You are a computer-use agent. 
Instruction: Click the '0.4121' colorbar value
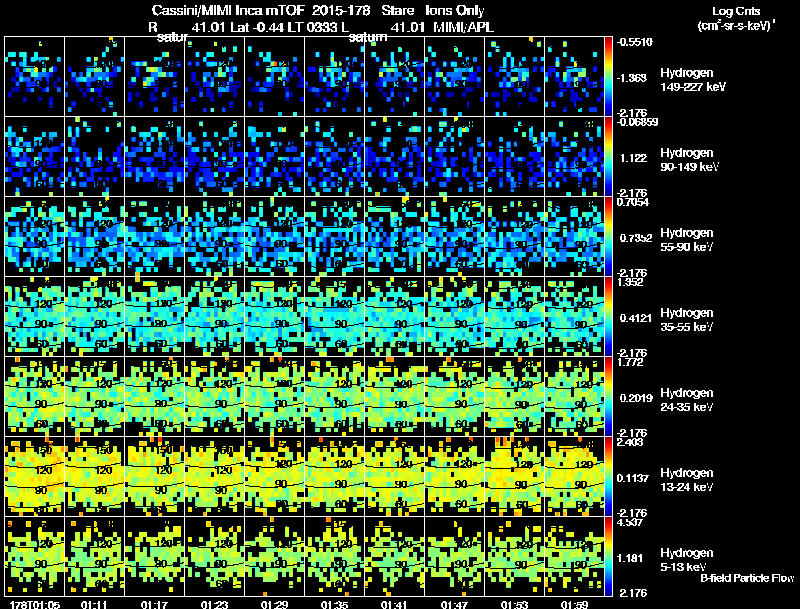coord(636,318)
